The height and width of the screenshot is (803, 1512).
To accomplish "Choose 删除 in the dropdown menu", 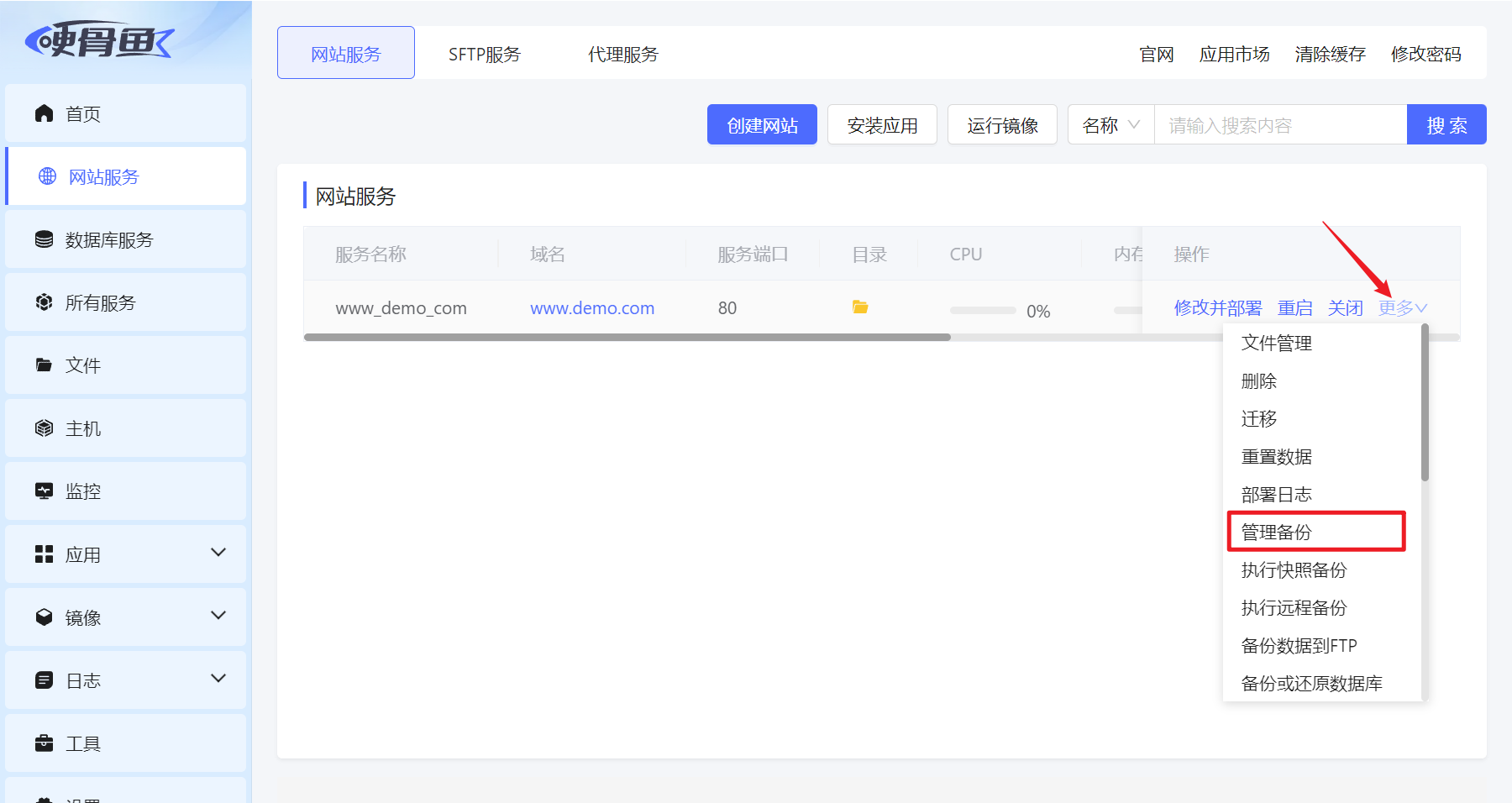I will 1259,381.
